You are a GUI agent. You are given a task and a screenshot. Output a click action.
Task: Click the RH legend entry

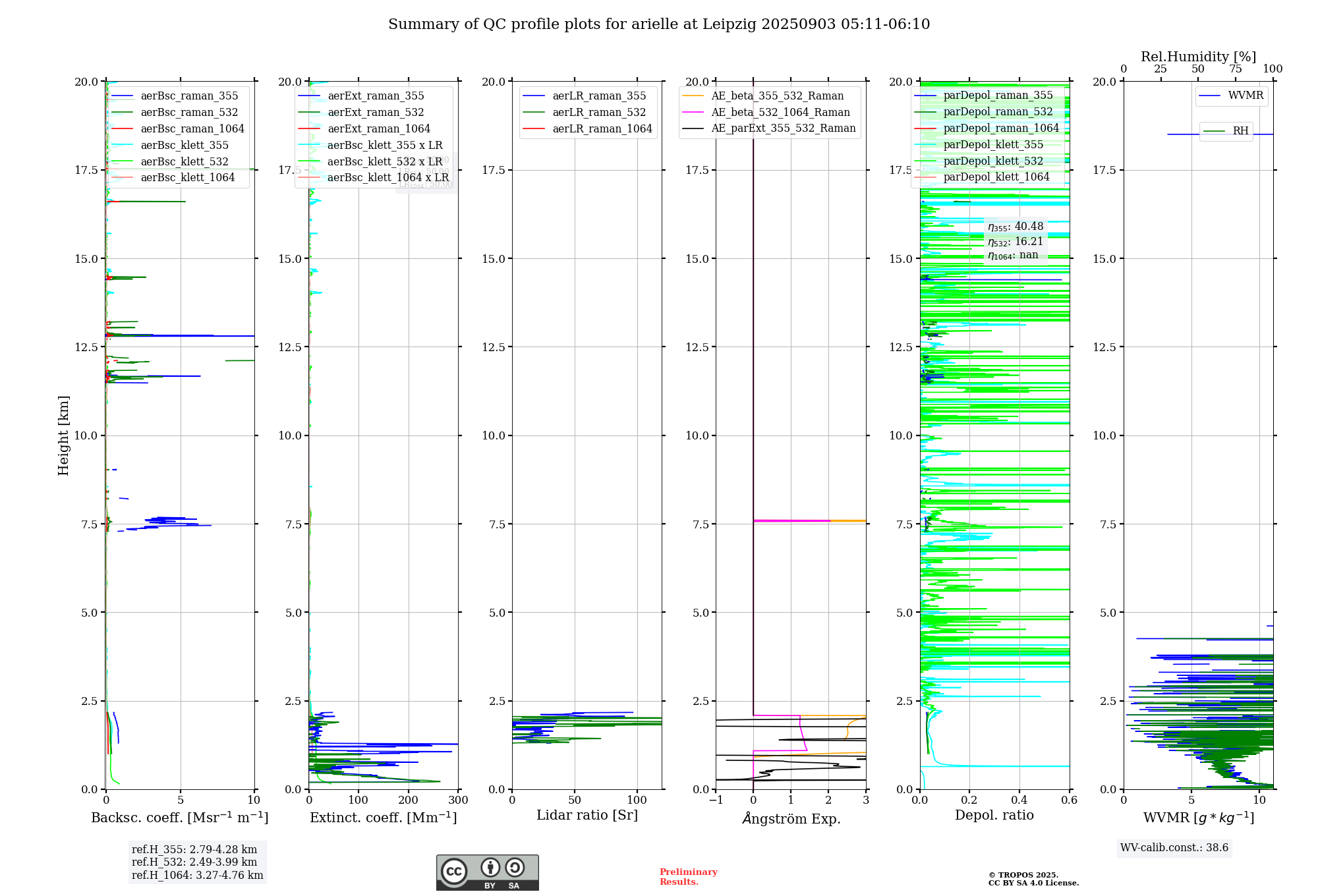click(x=1240, y=131)
